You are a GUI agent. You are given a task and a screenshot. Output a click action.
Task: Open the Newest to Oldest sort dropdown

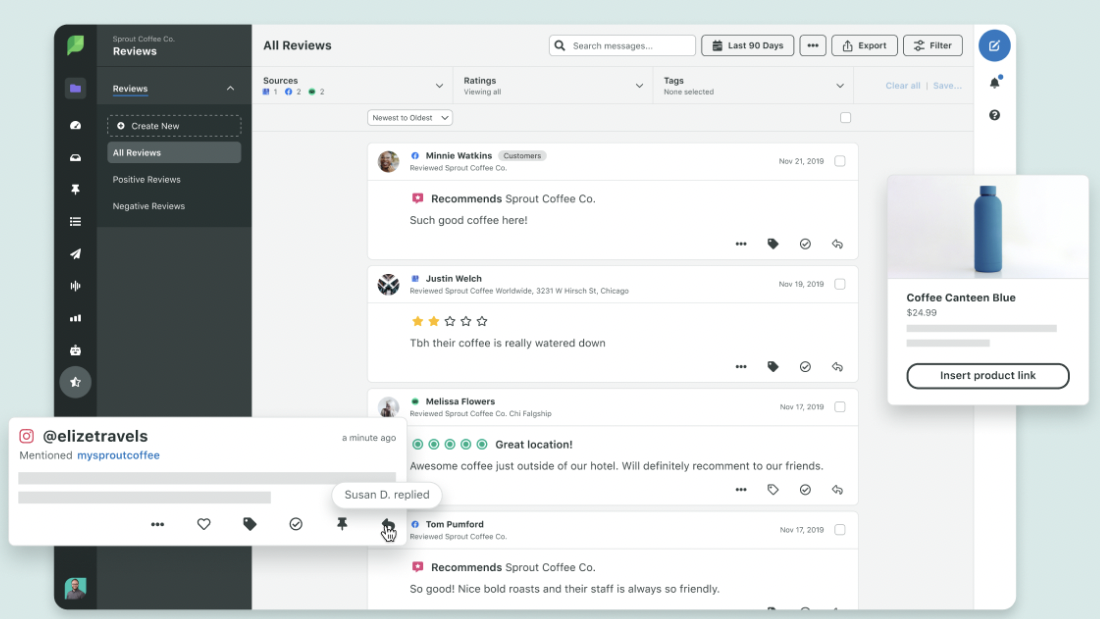coord(410,118)
